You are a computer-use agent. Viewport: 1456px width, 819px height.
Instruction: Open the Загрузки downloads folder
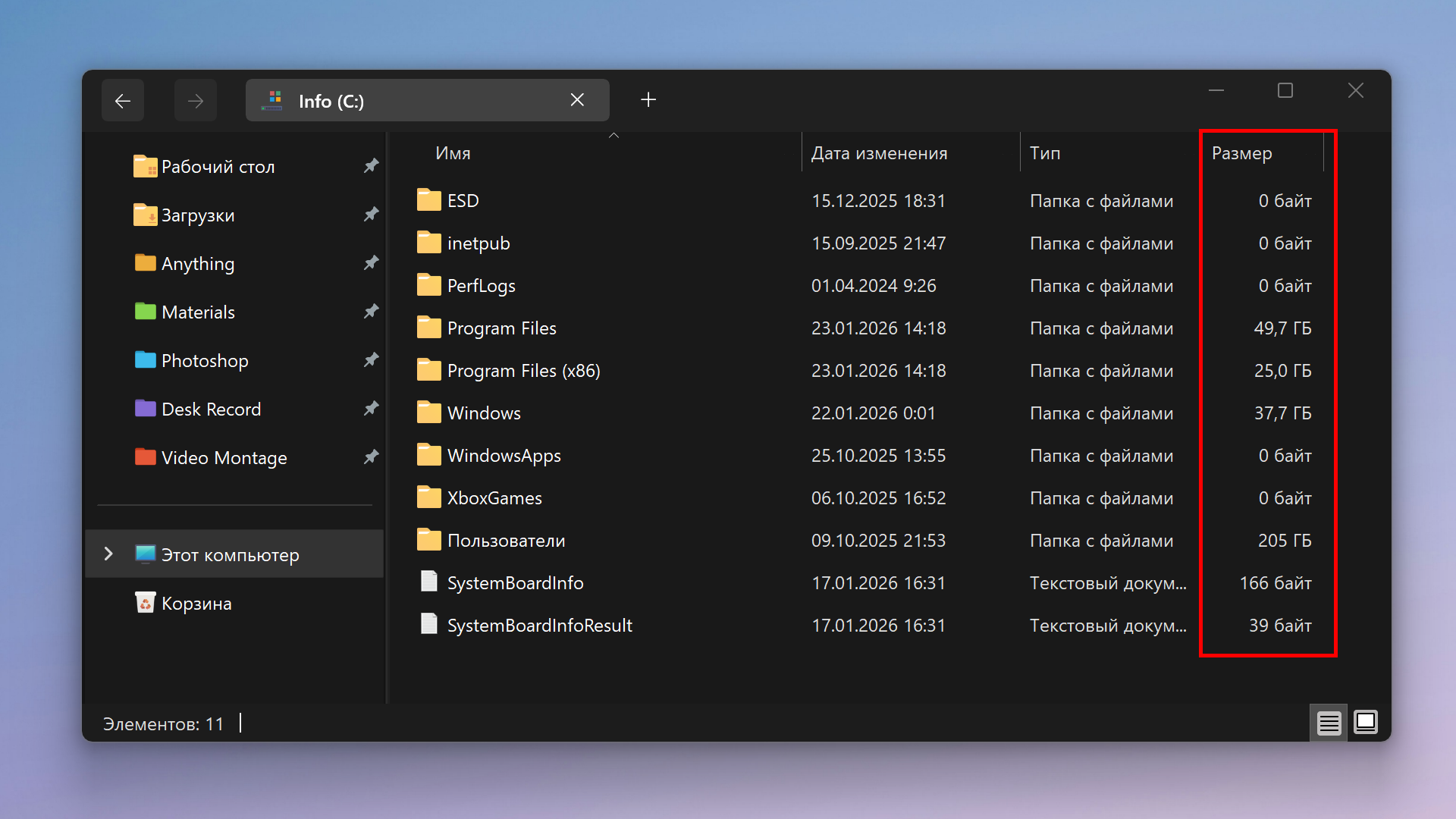[197, 215]
